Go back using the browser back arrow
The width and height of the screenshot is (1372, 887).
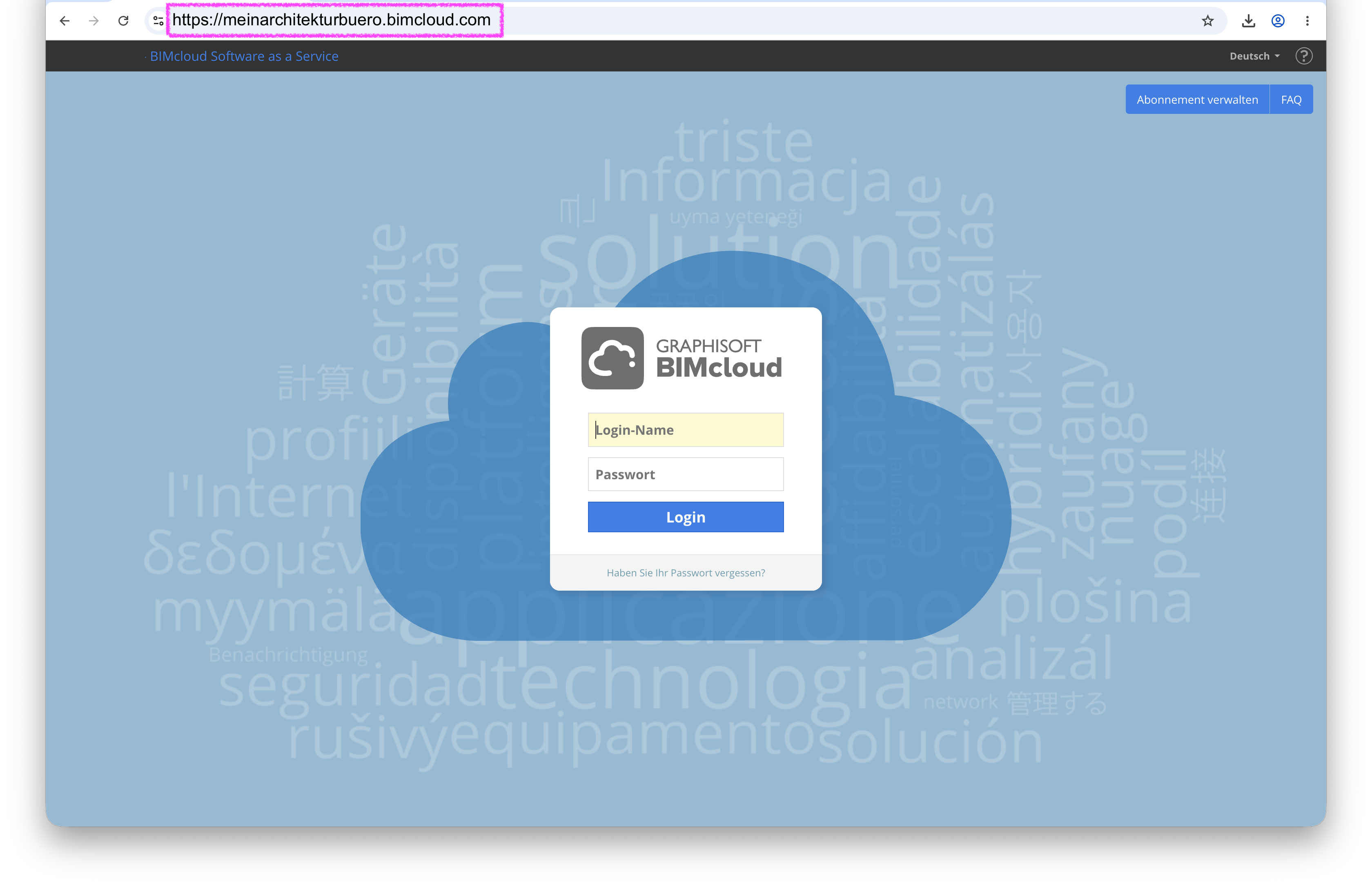click(x=65, y=21)
